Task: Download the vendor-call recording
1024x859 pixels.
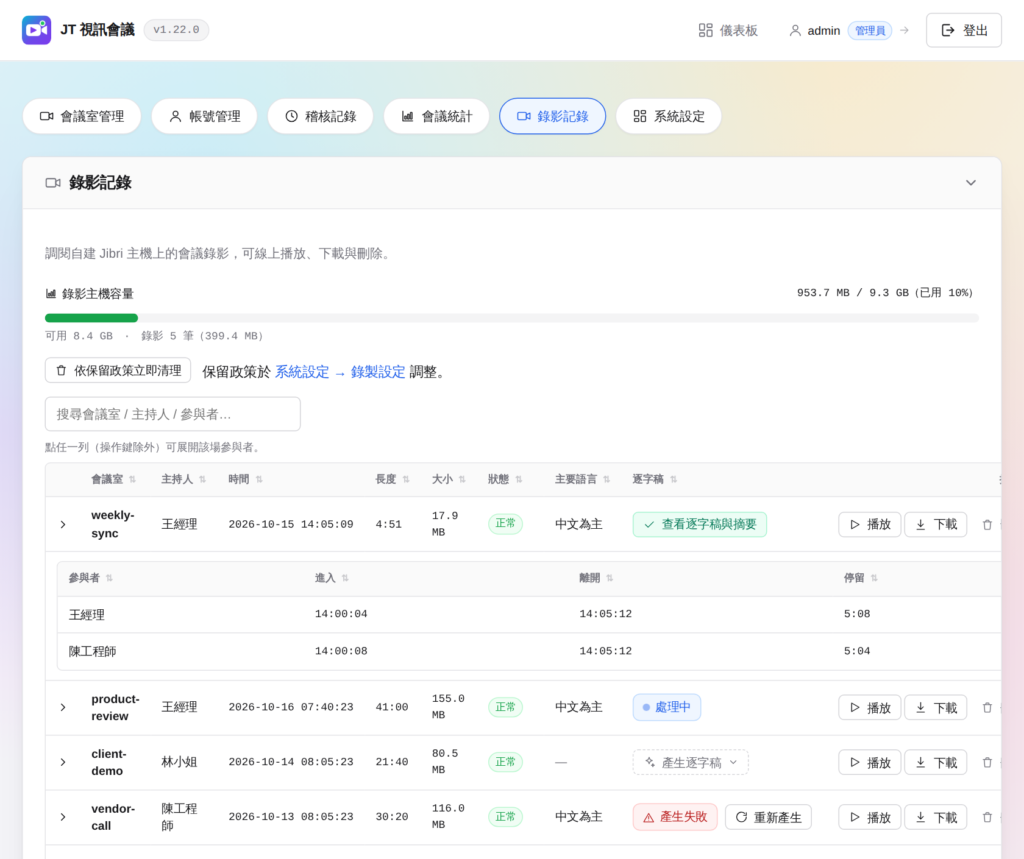Action: (x=936, y=817)
